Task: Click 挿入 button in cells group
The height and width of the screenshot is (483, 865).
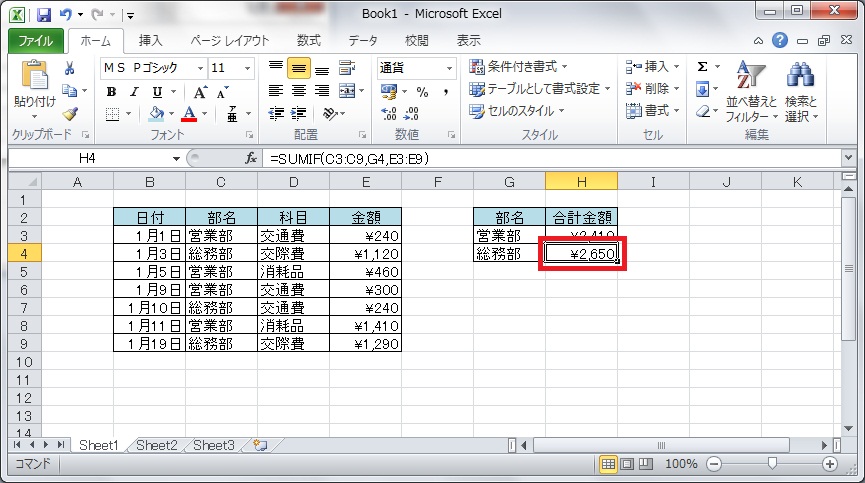Action: click(652, 67)
